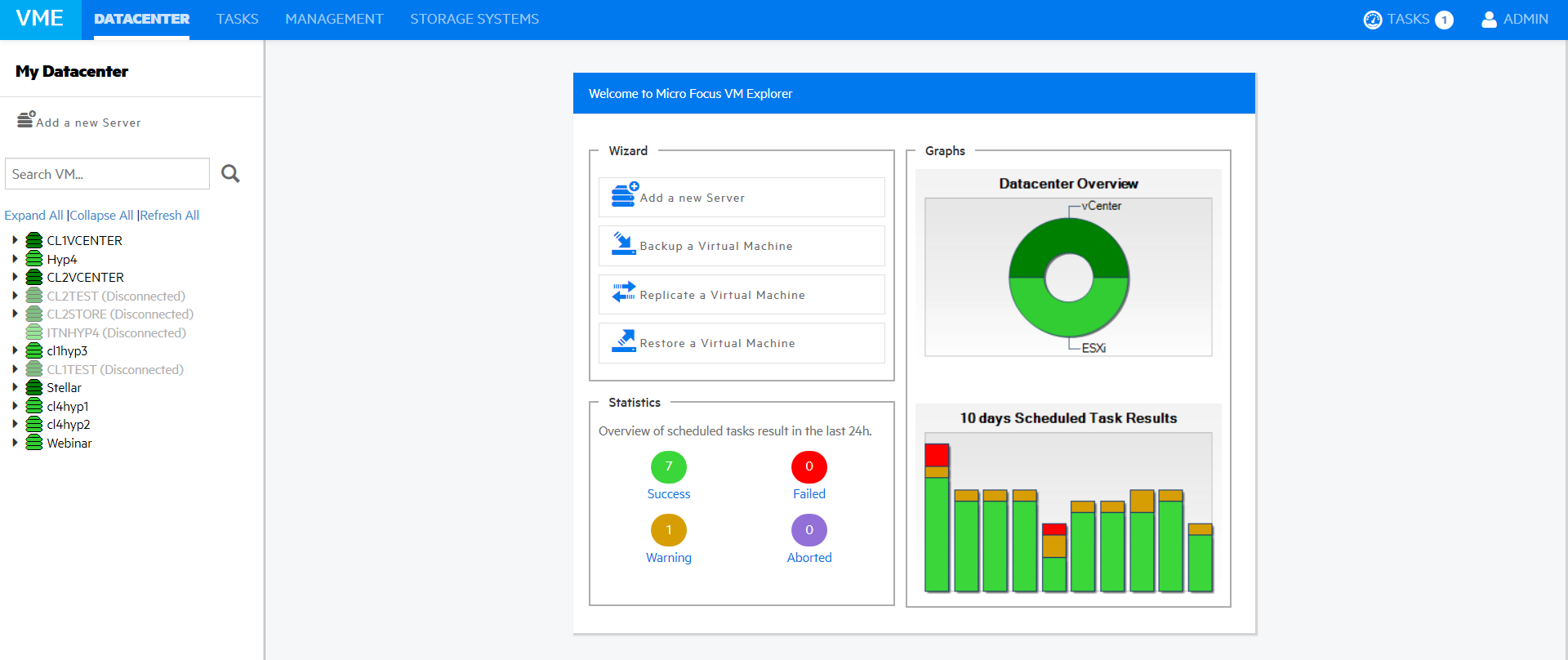Click the CL2VCENTER server icon
This screenshot has height=660, width=1568.
click(x=33, y=277)
